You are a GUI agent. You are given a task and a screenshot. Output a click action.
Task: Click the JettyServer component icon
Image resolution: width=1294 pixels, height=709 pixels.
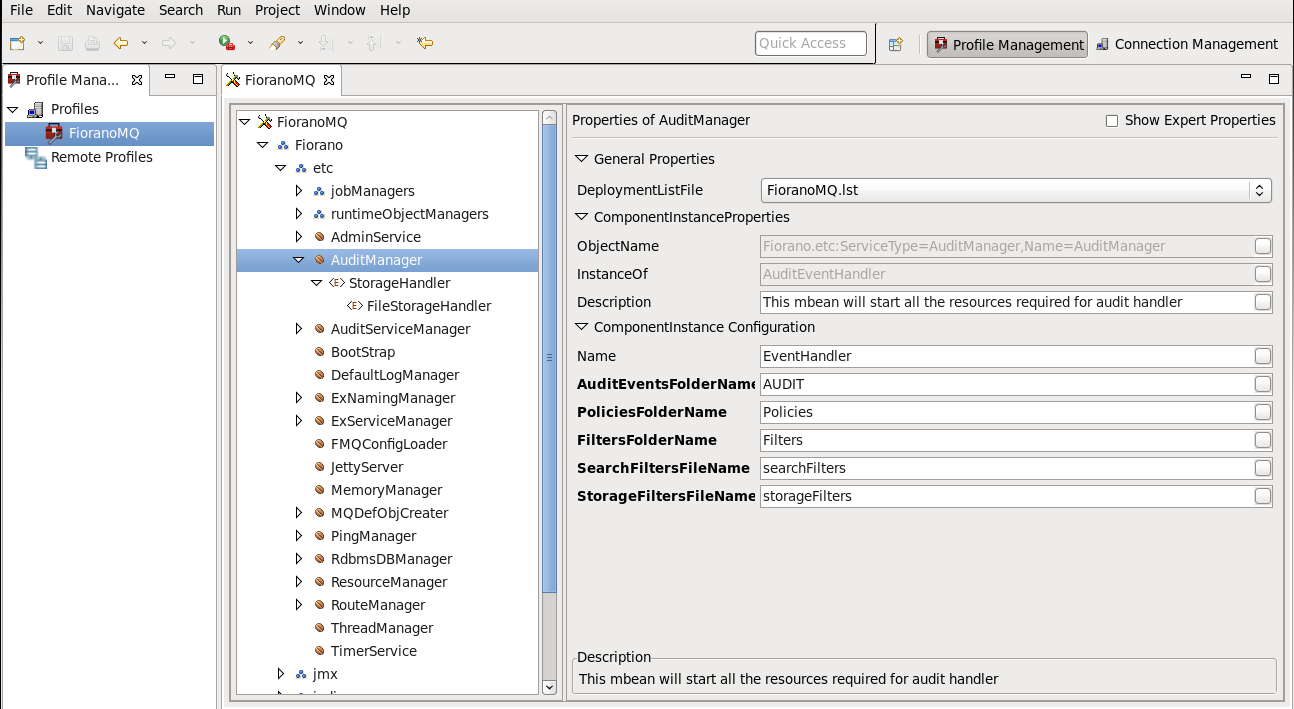(x=319, y=467)
